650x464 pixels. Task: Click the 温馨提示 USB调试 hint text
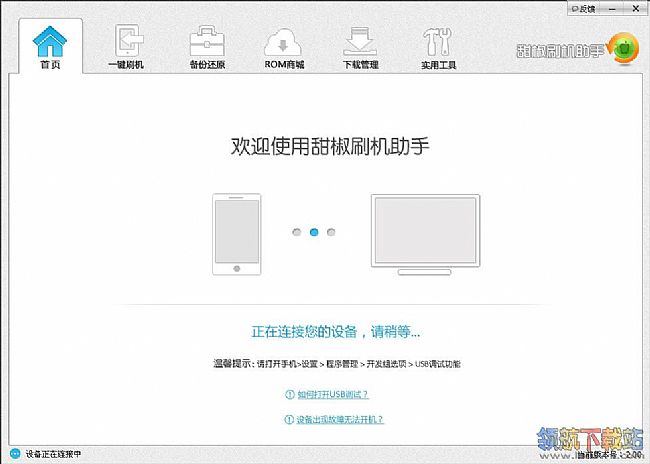point(337,364)
